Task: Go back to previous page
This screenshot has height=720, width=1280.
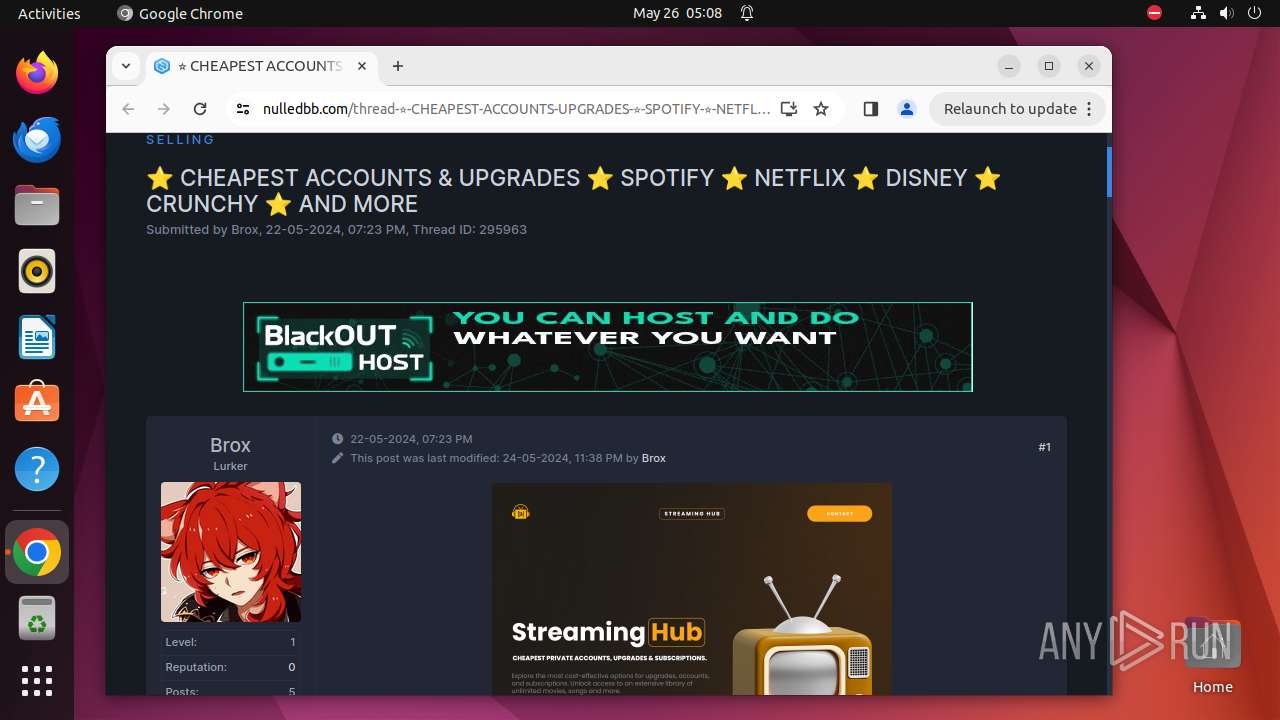Action: [x=128, y=109]
